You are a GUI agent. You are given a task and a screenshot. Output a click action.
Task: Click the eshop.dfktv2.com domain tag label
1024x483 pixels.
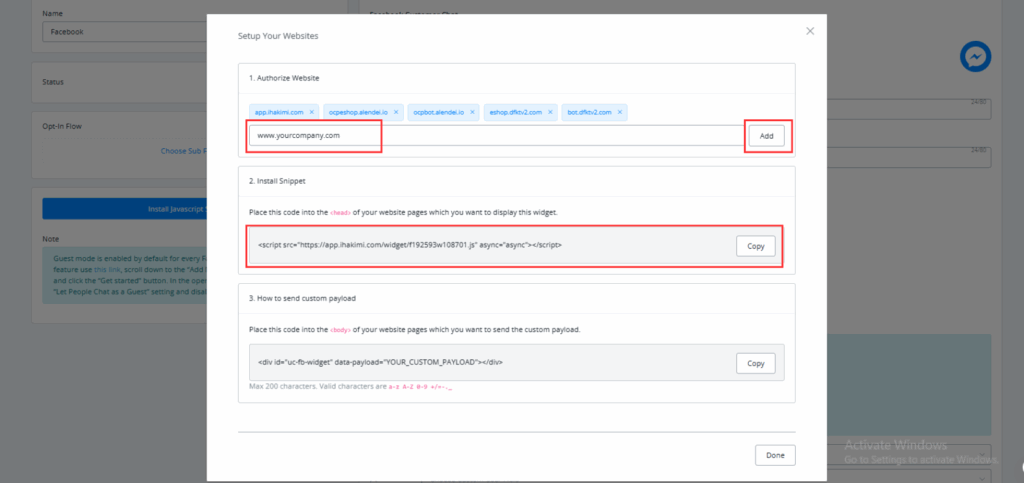point(515,112)
